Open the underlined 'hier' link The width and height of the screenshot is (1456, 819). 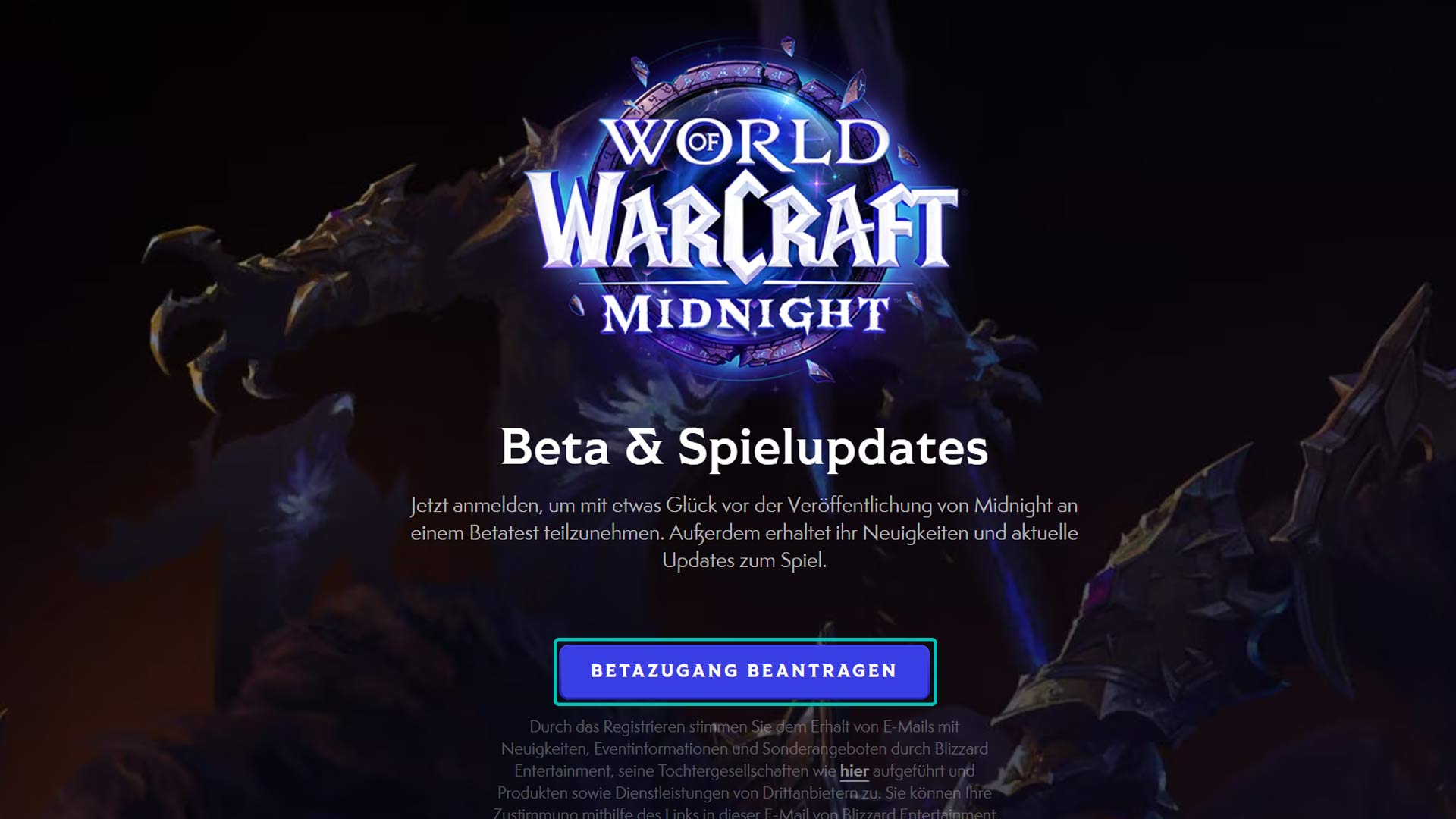click(x=854, y=771)
